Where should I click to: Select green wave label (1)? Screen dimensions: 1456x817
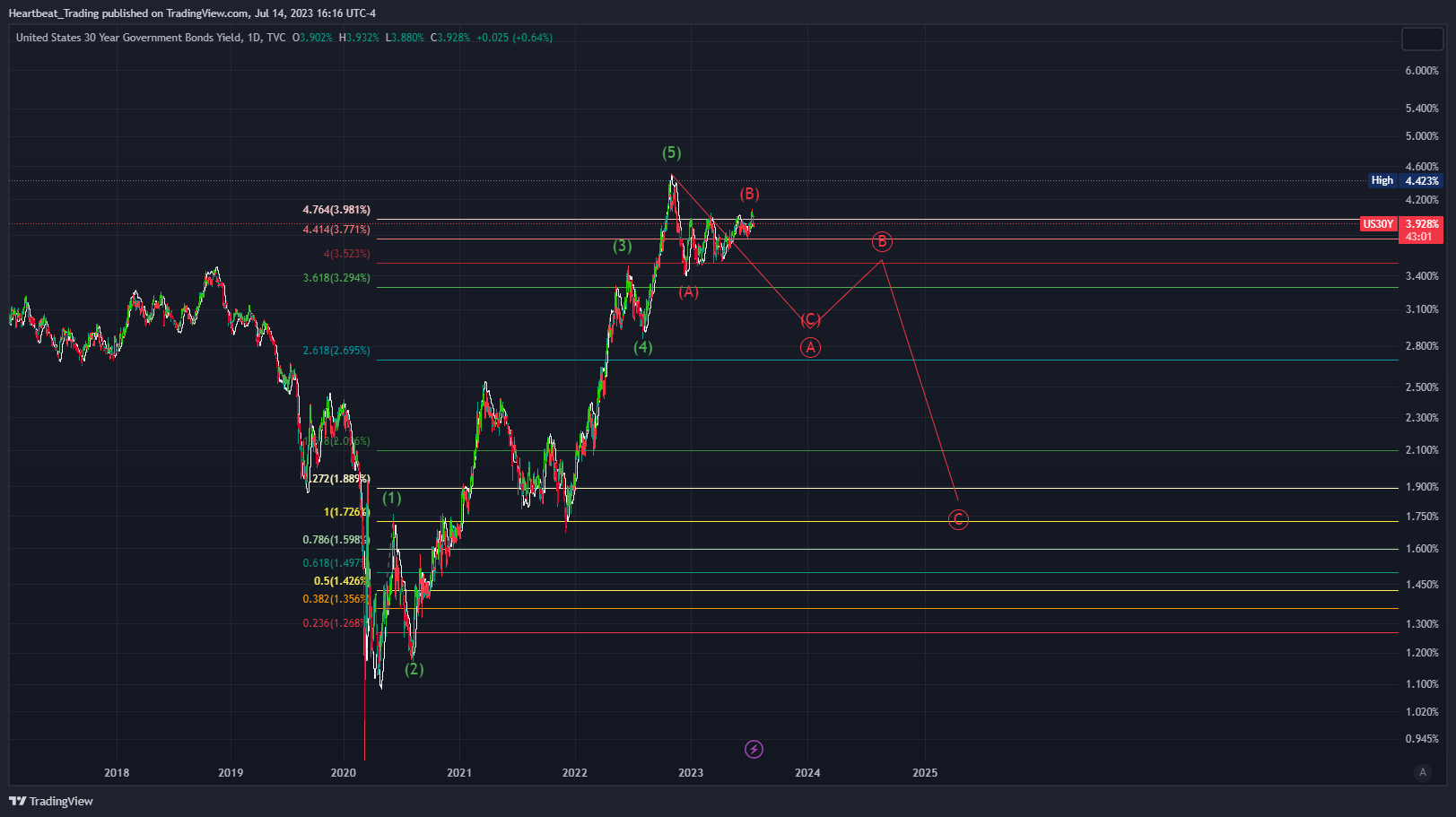coord(392,498)
